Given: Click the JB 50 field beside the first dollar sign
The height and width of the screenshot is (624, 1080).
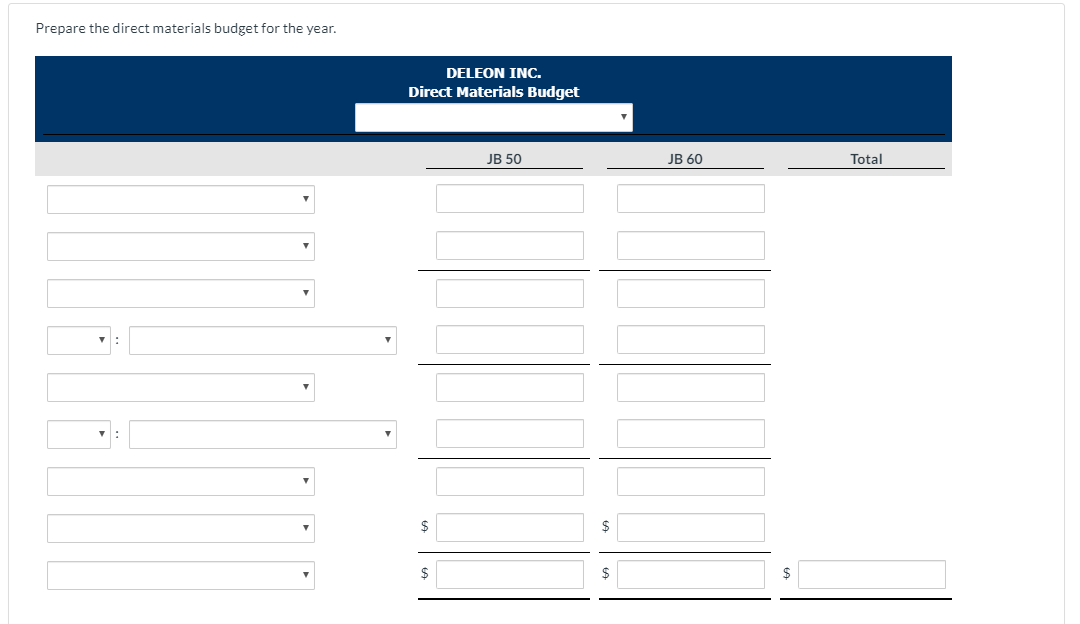Looking at the screenshot, I should click(509, 527).
